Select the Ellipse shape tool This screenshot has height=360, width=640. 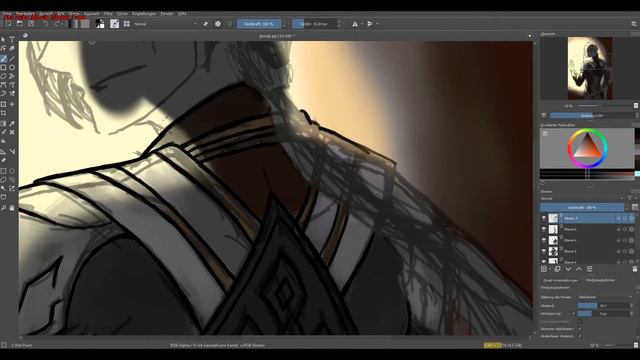pos(12,67)
